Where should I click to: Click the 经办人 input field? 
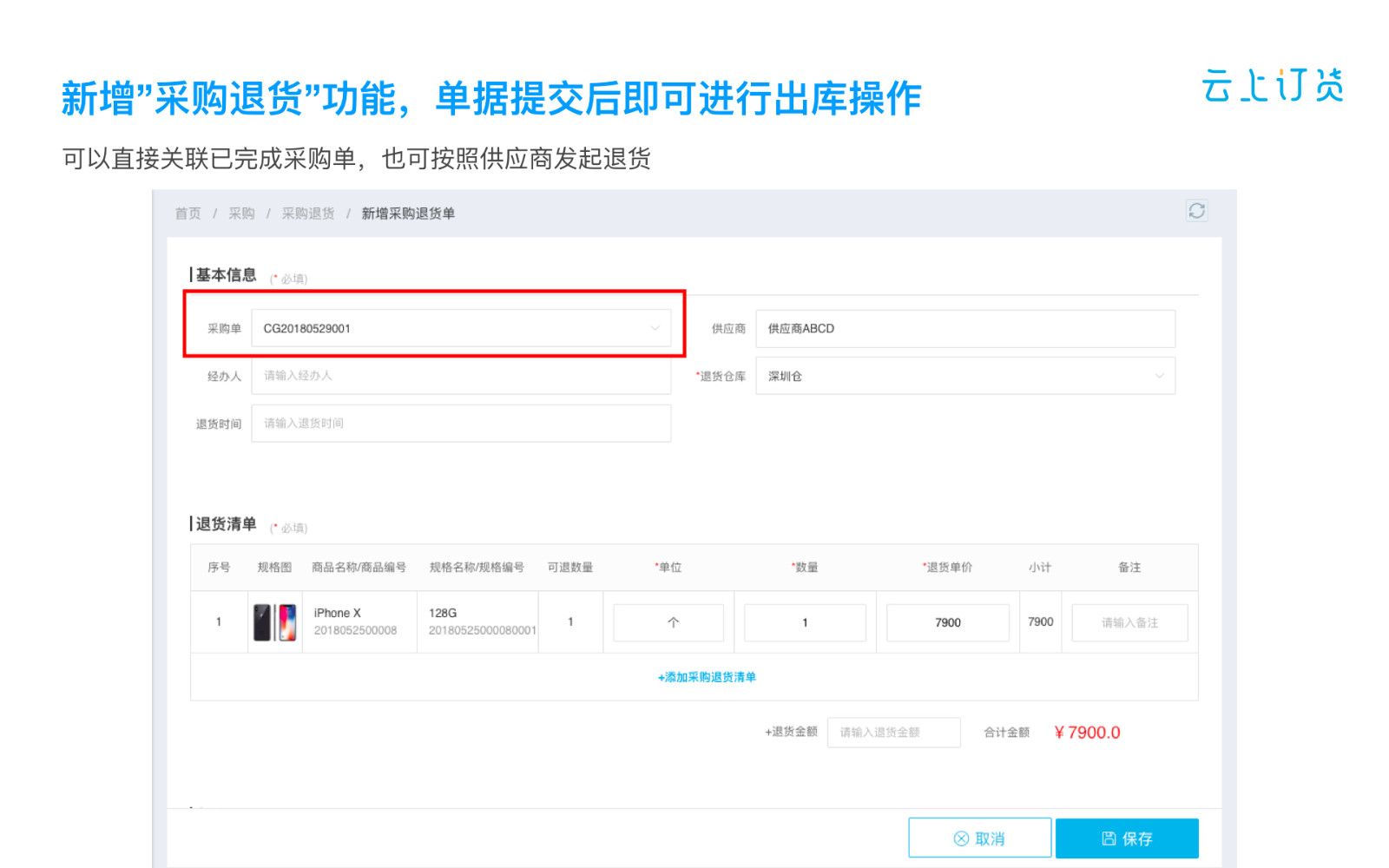pos(461,376)
